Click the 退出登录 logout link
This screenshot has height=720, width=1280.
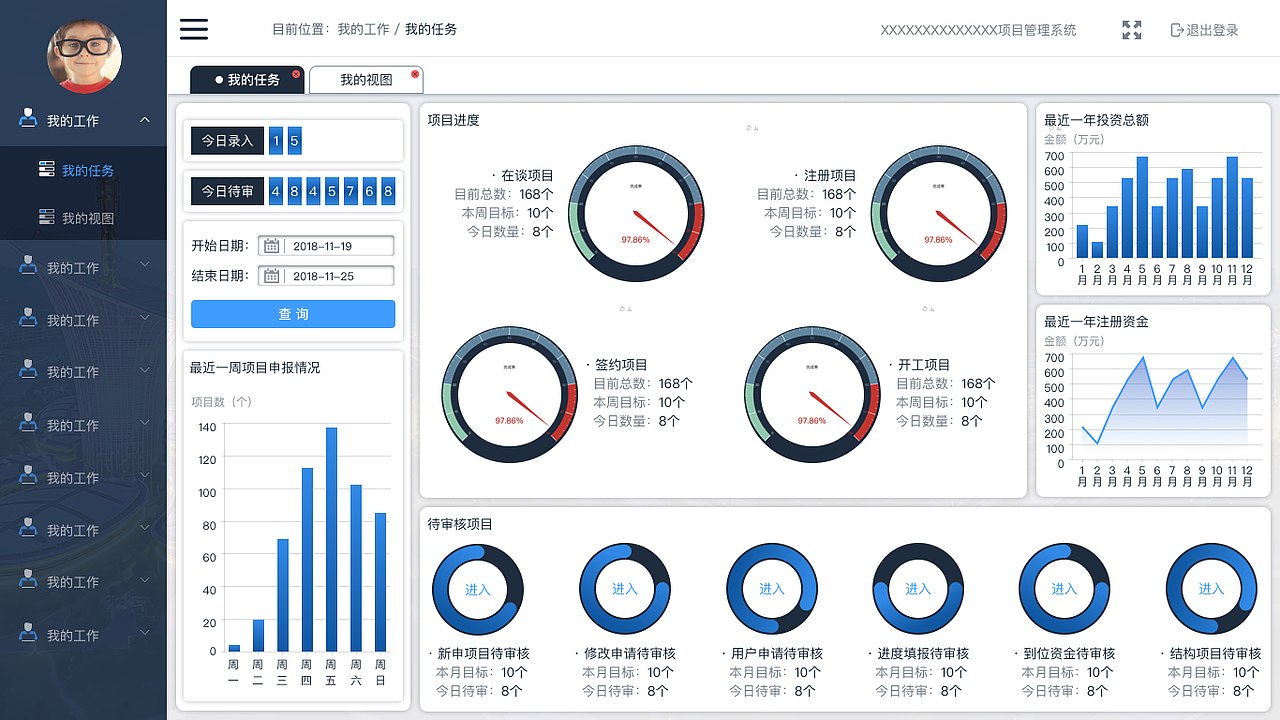coord(1205,30)
